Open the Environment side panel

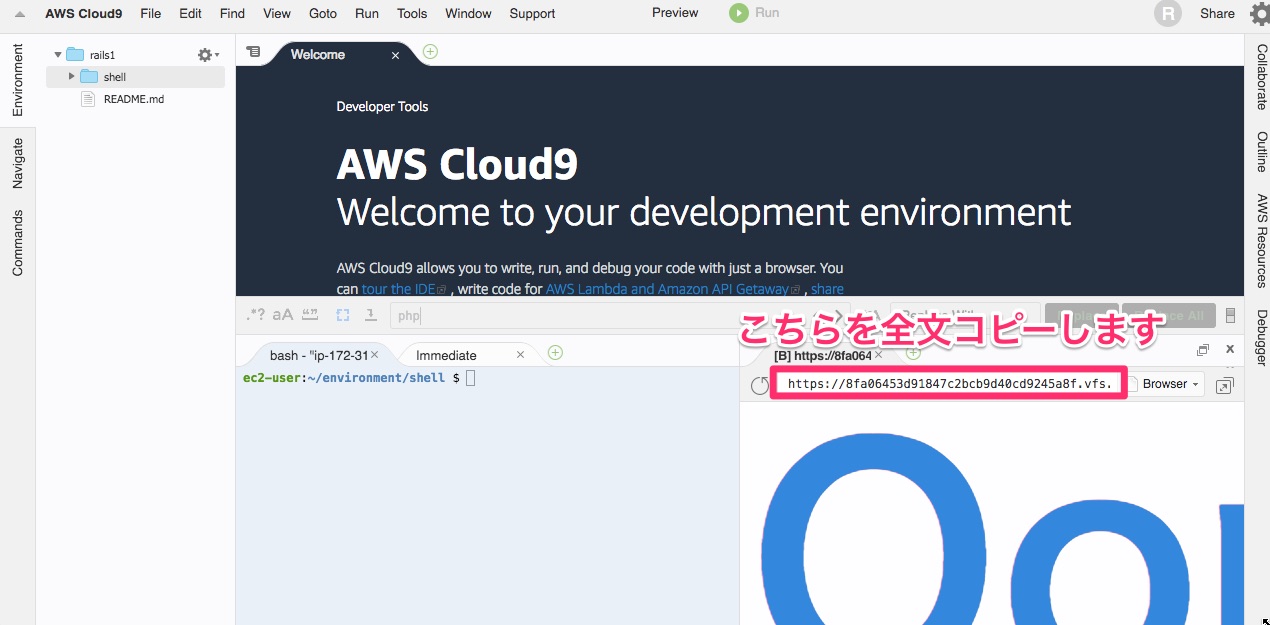click(x=17, y=80)
